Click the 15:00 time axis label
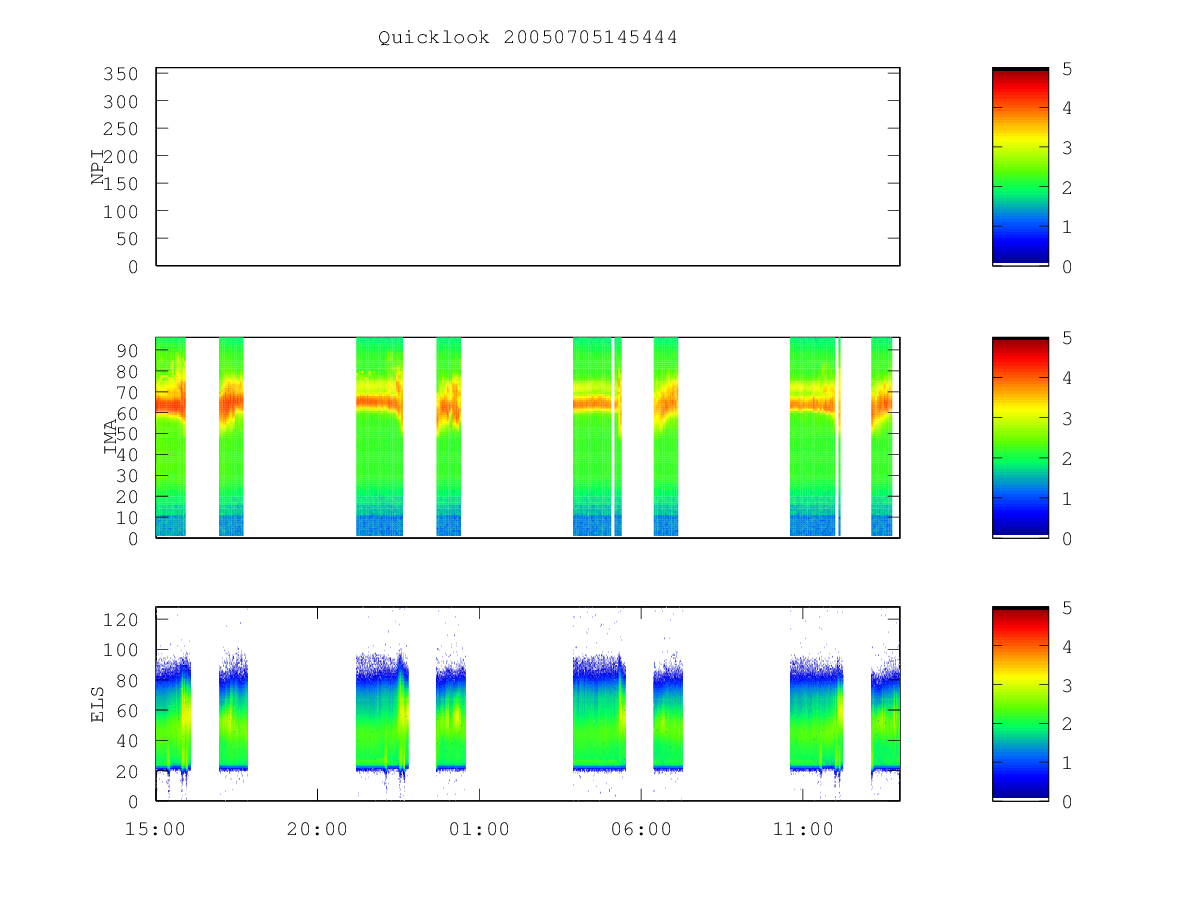 pyautogui.click(x=156, y=829)
